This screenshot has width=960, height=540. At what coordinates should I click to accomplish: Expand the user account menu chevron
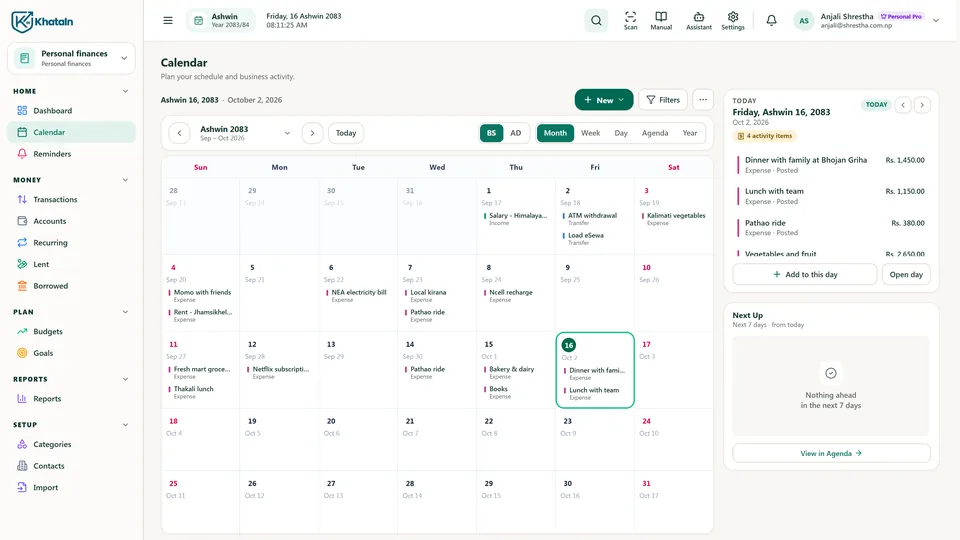tap(936, 20)
